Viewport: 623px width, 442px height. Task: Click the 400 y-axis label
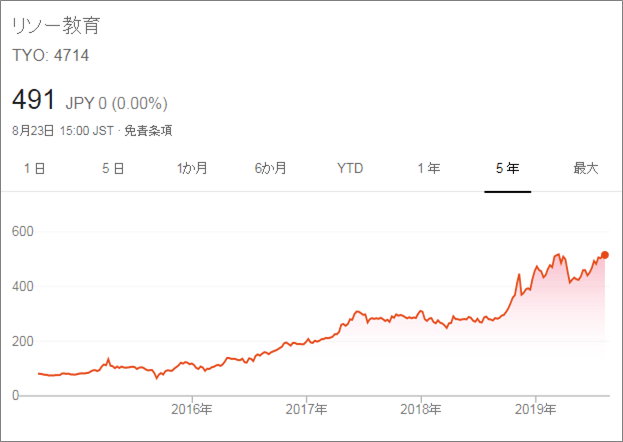[x=23, y=286]
